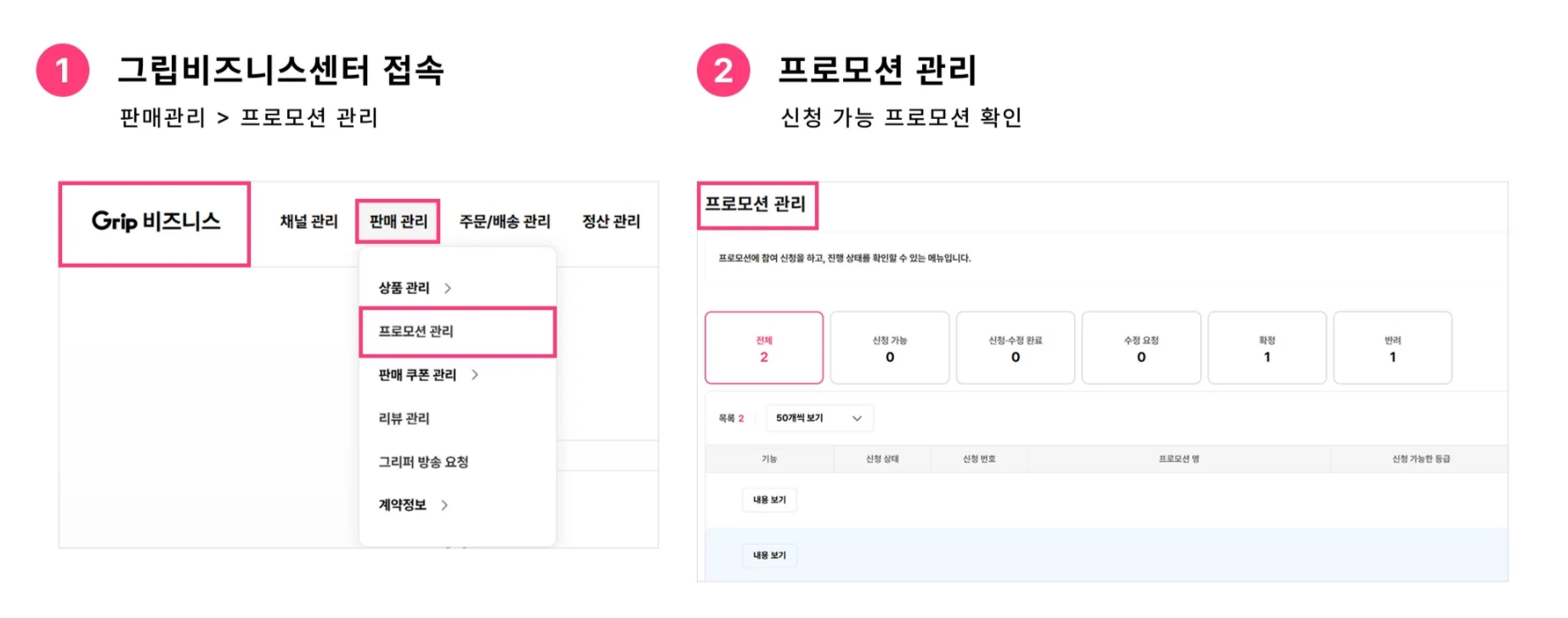This screenshot has width=1568, height=618.
Task: Open the 판매 관리 menu
Action: click(x=398, y=222)
